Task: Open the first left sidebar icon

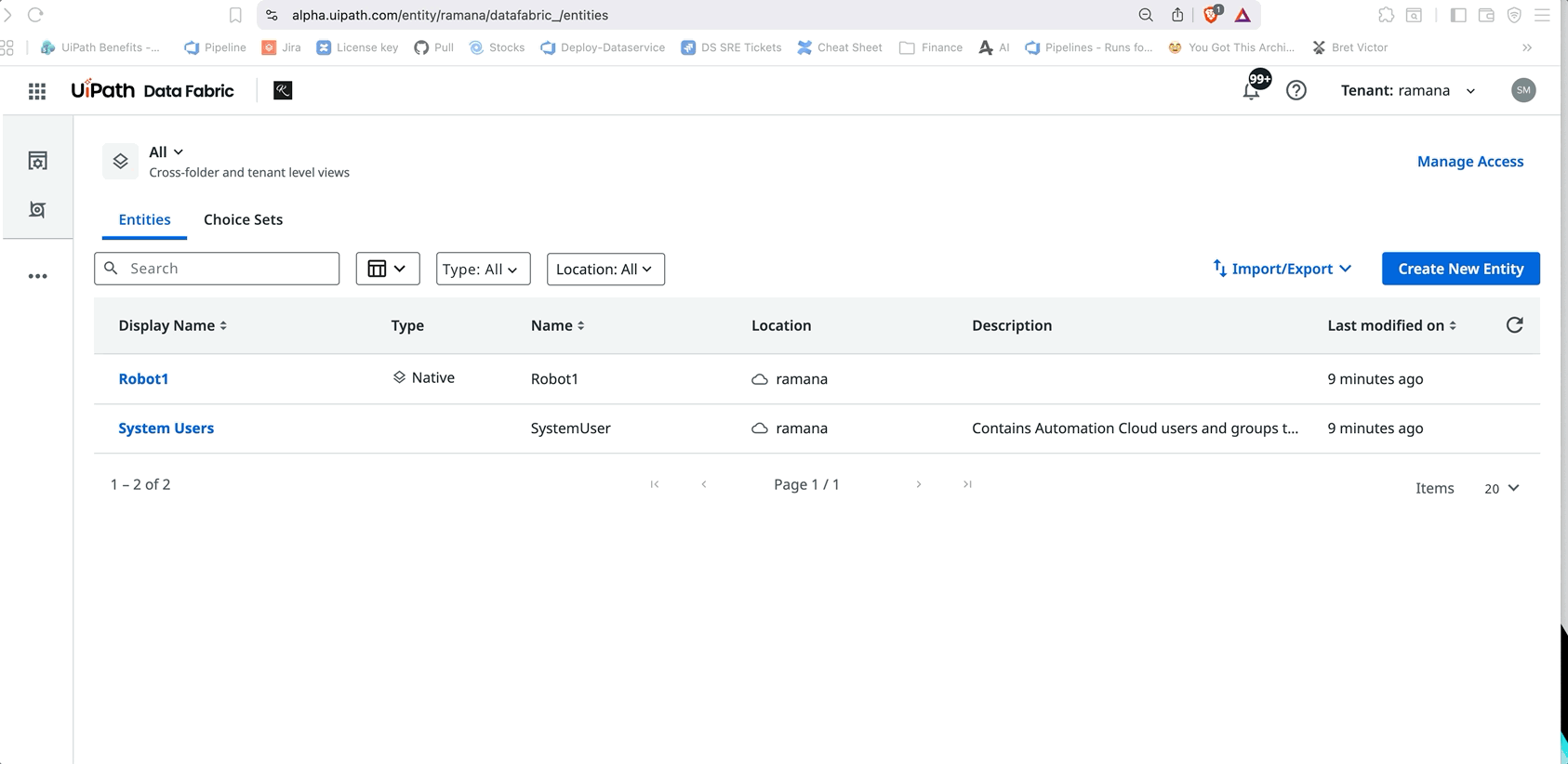Action: point(37,161)
